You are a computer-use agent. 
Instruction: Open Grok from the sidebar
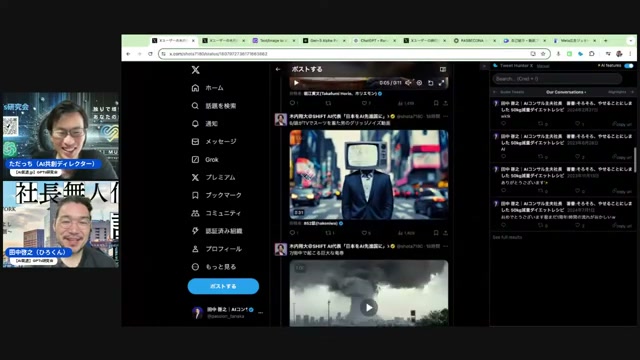[205, 160]
